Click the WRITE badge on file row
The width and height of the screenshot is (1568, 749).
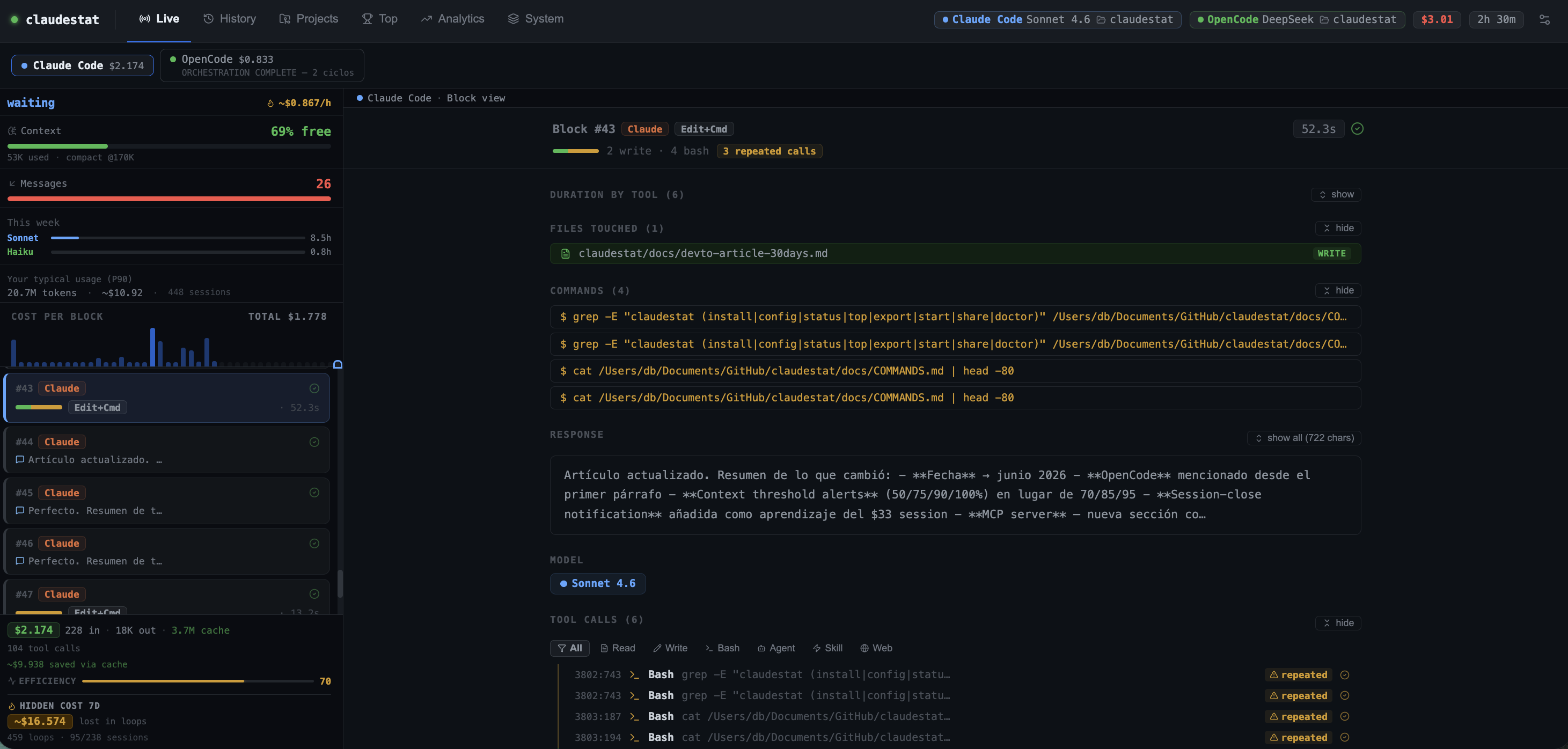click(1331, 254)
